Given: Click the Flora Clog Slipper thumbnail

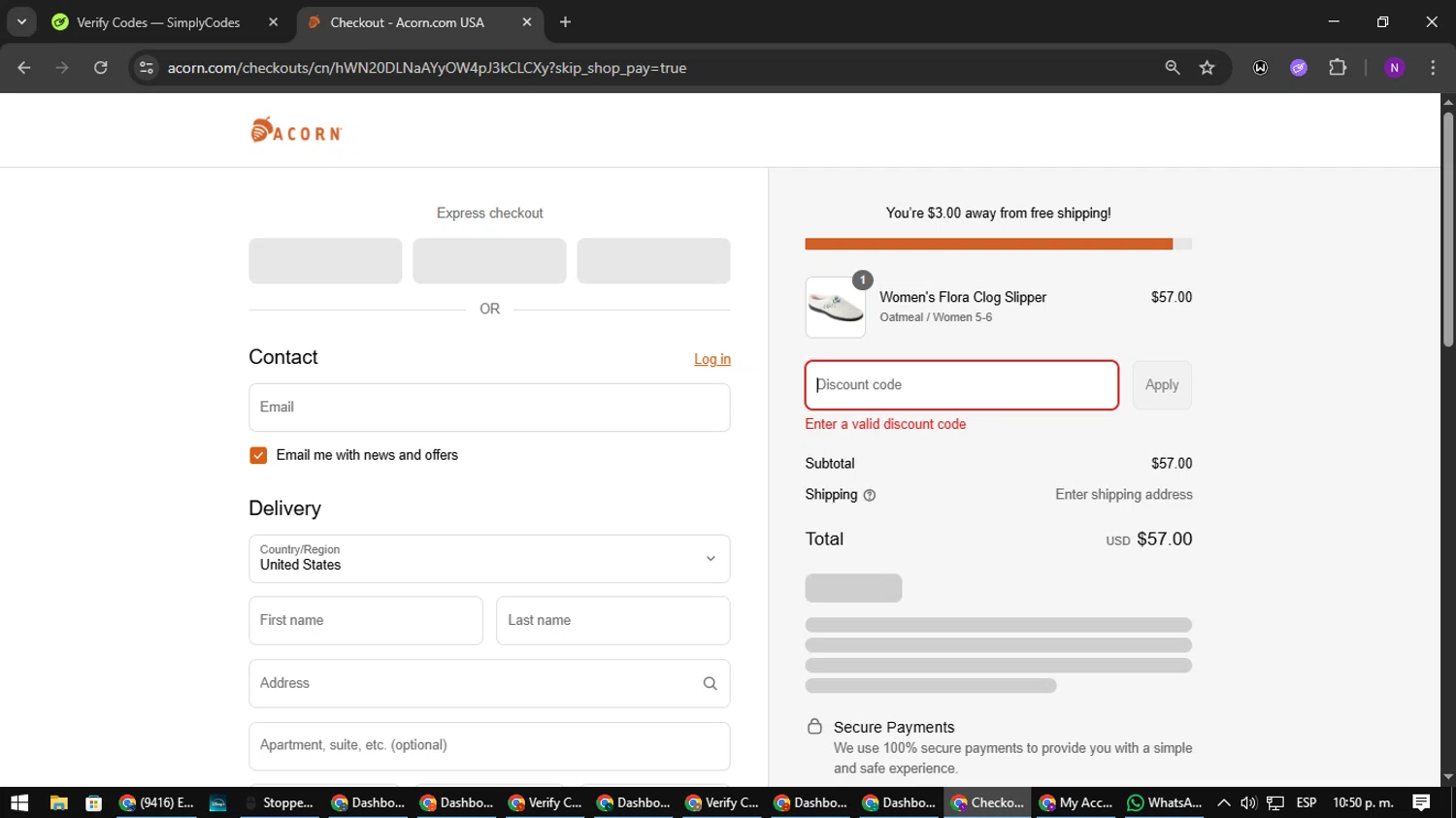Looking at the screenshot, I should (x=836, y=308).
